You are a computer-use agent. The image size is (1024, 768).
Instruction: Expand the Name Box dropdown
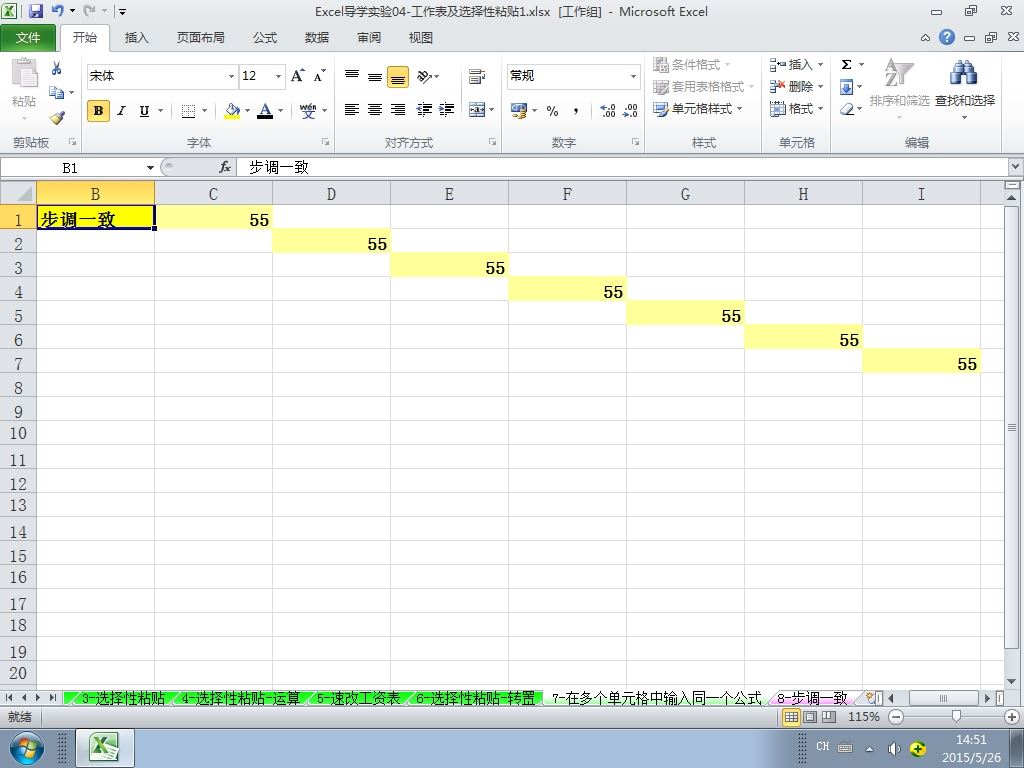point(150,168)
